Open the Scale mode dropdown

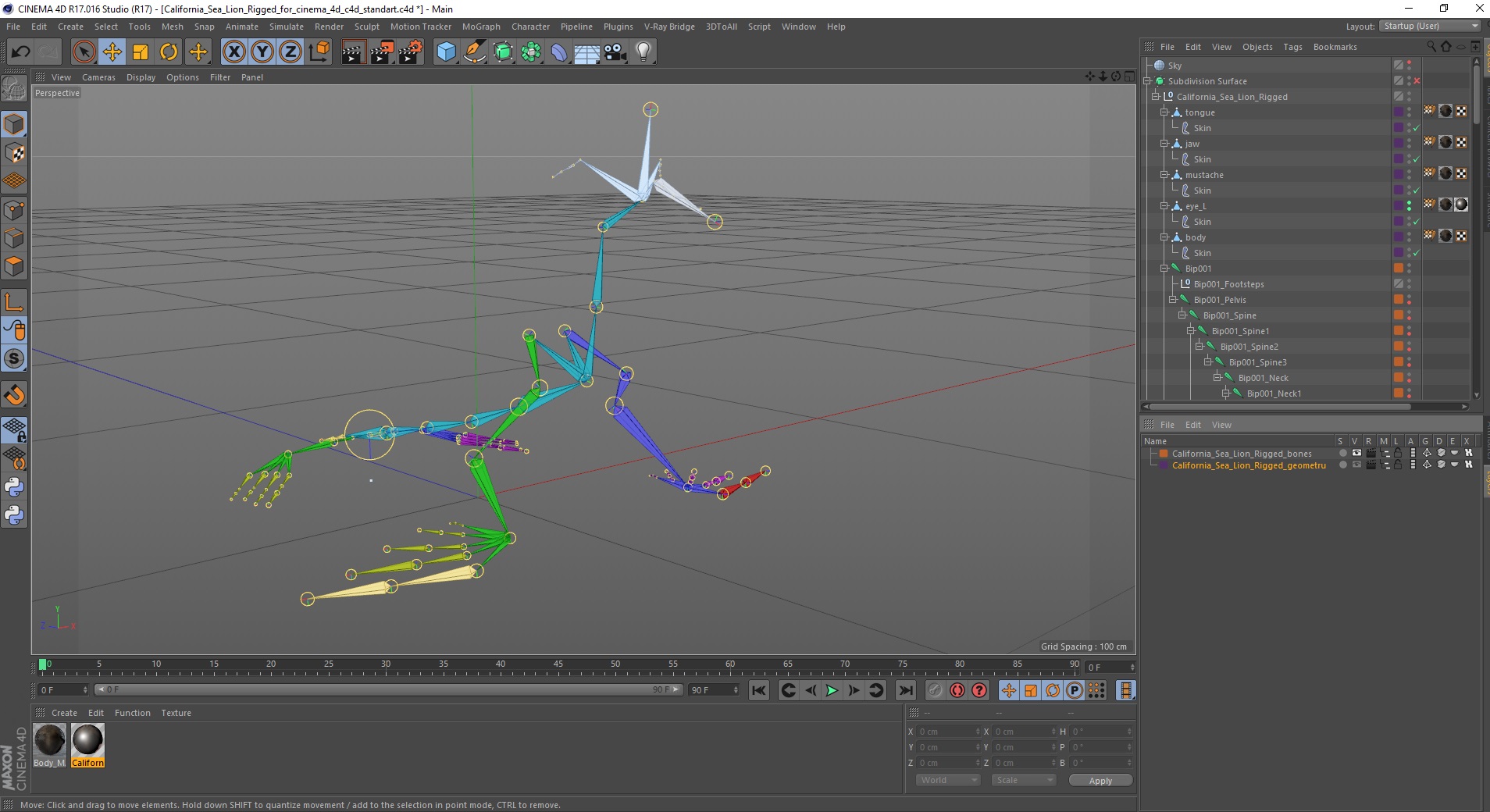(1023, 780)
